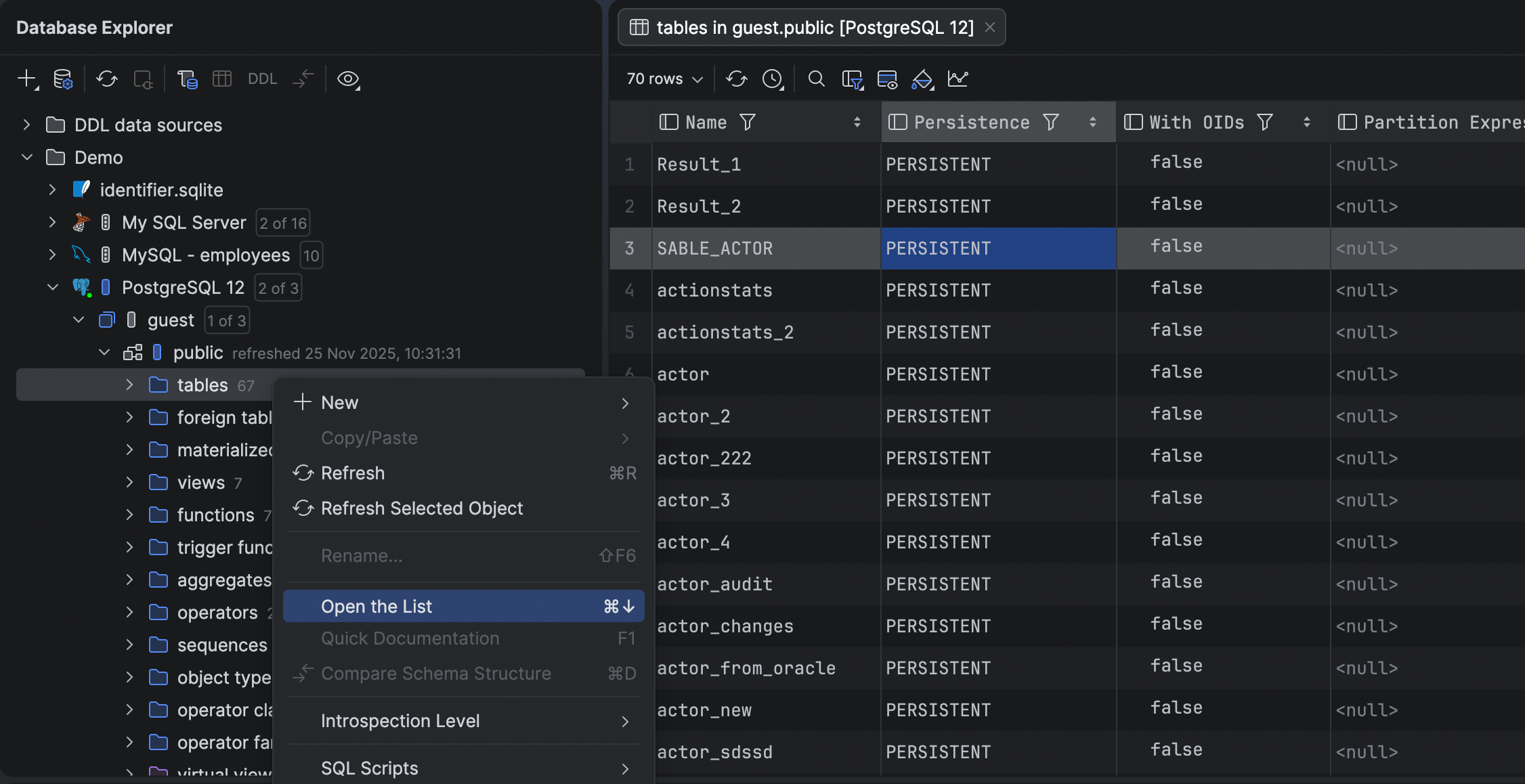Open Data Source Properties icon

tap(63, 79)
